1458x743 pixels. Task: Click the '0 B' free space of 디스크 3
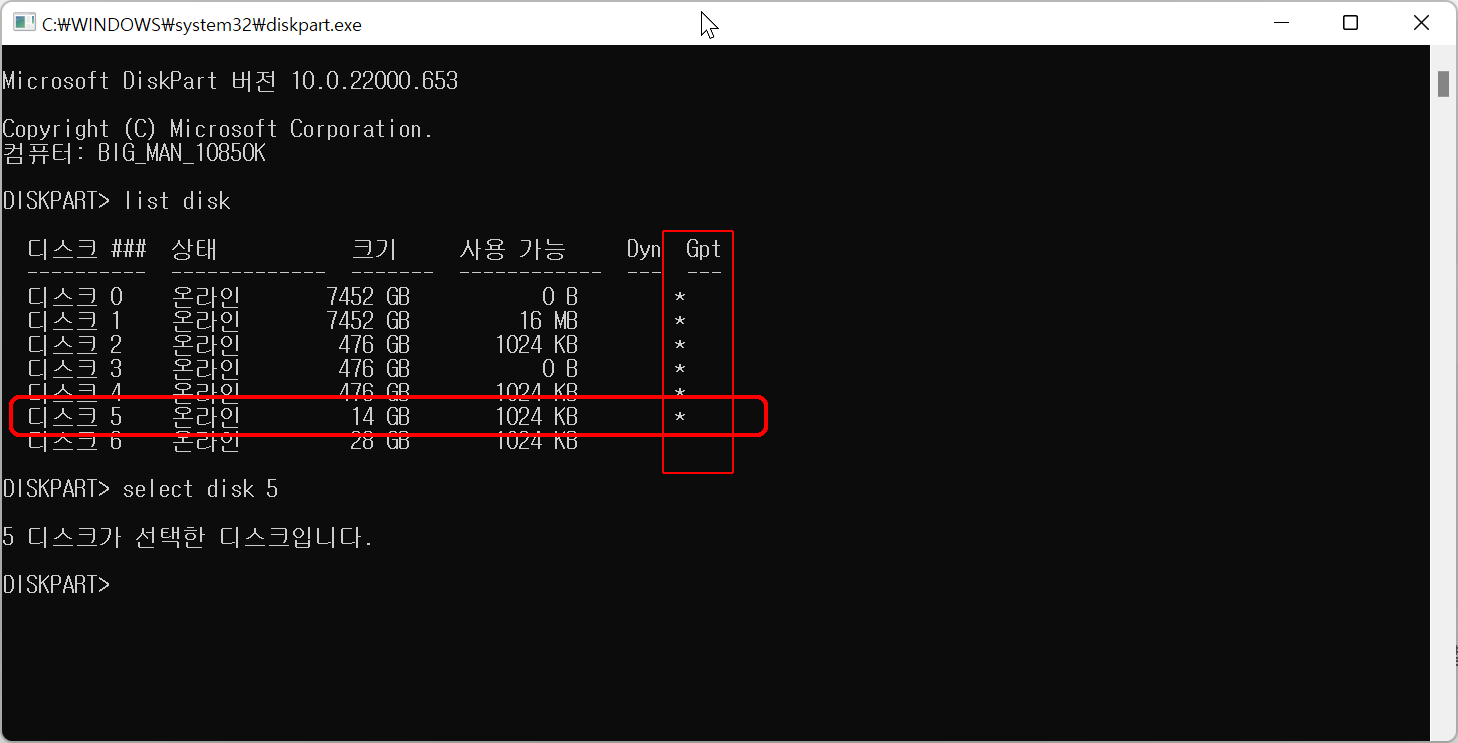[560, 369]
